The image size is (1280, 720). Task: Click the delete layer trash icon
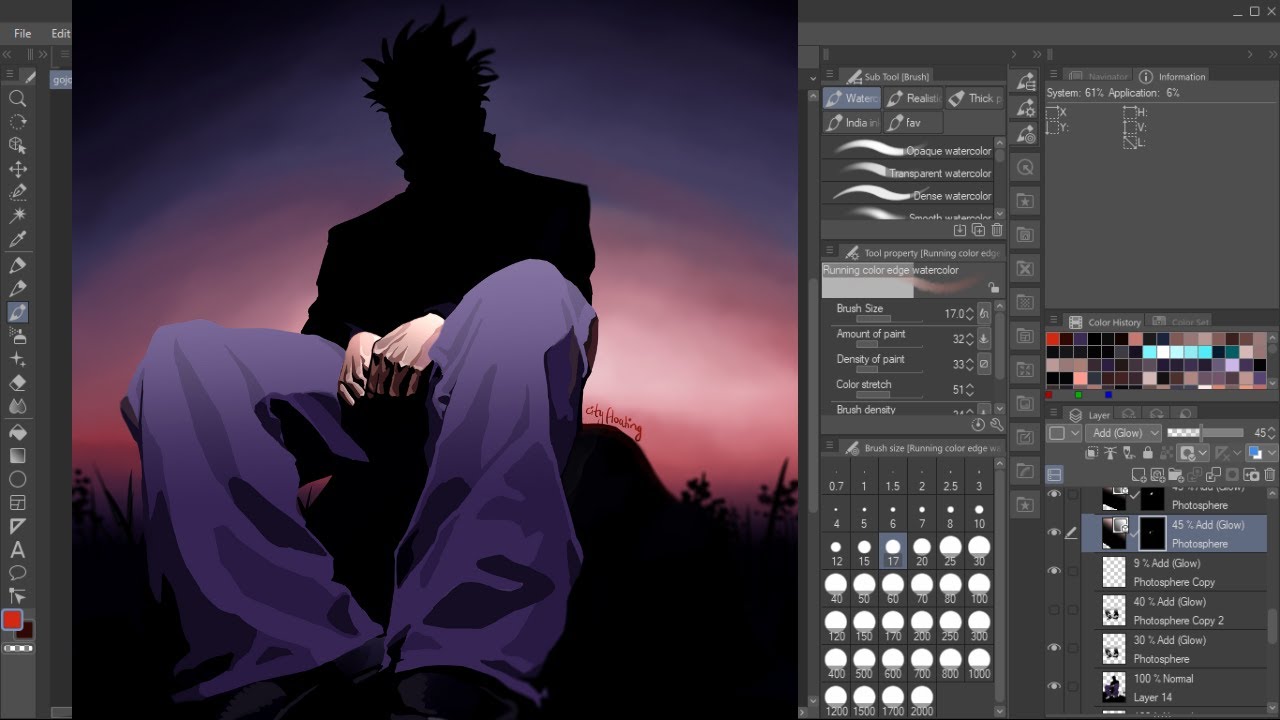tap(1271, 475)
